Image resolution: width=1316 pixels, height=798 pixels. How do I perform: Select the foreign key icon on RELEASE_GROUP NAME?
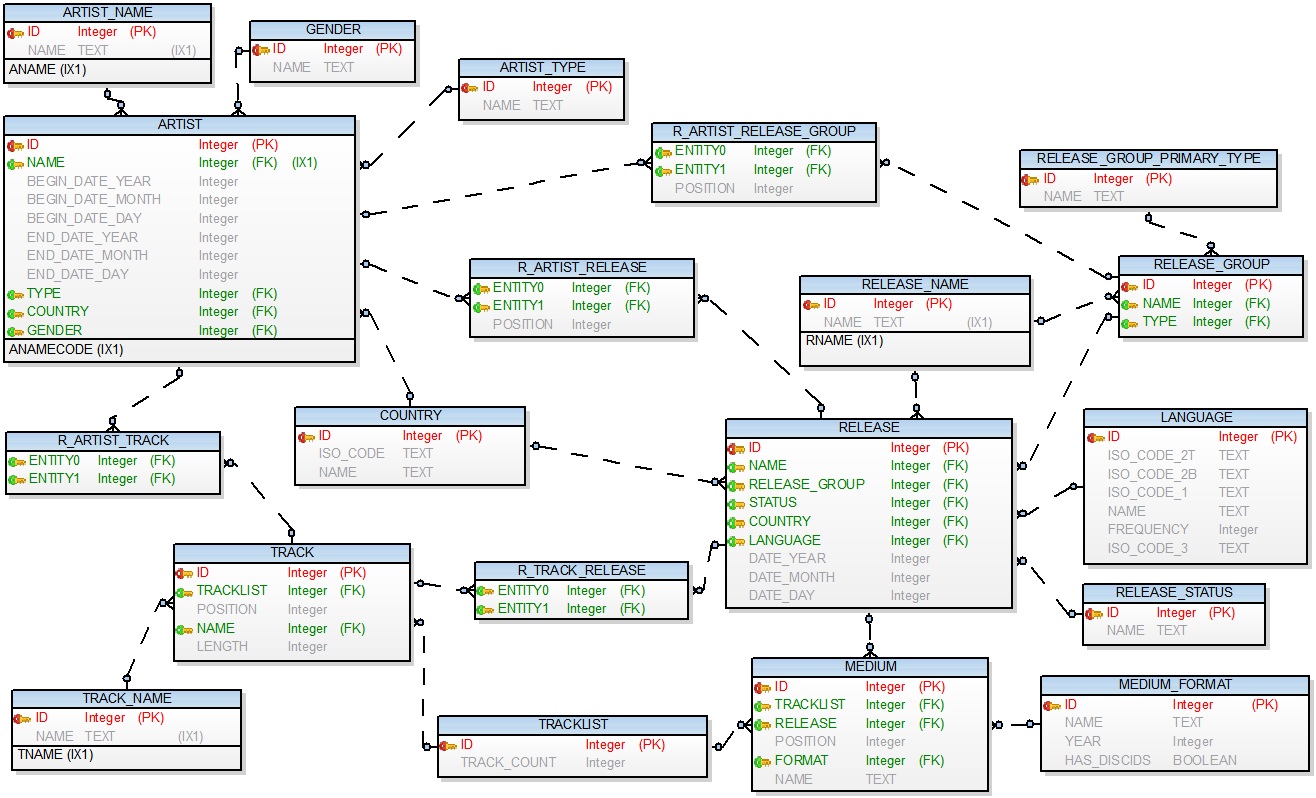click(x=1131, y=303)
